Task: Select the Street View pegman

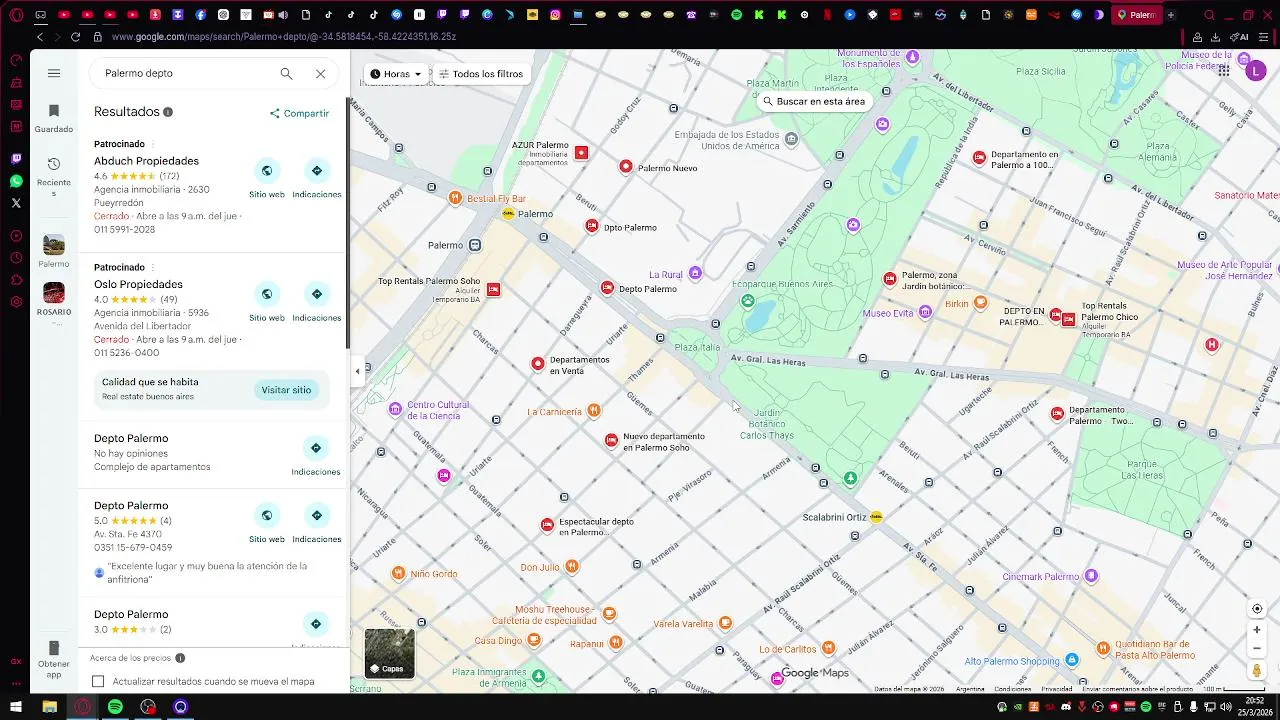Action: click(1257, 671)
